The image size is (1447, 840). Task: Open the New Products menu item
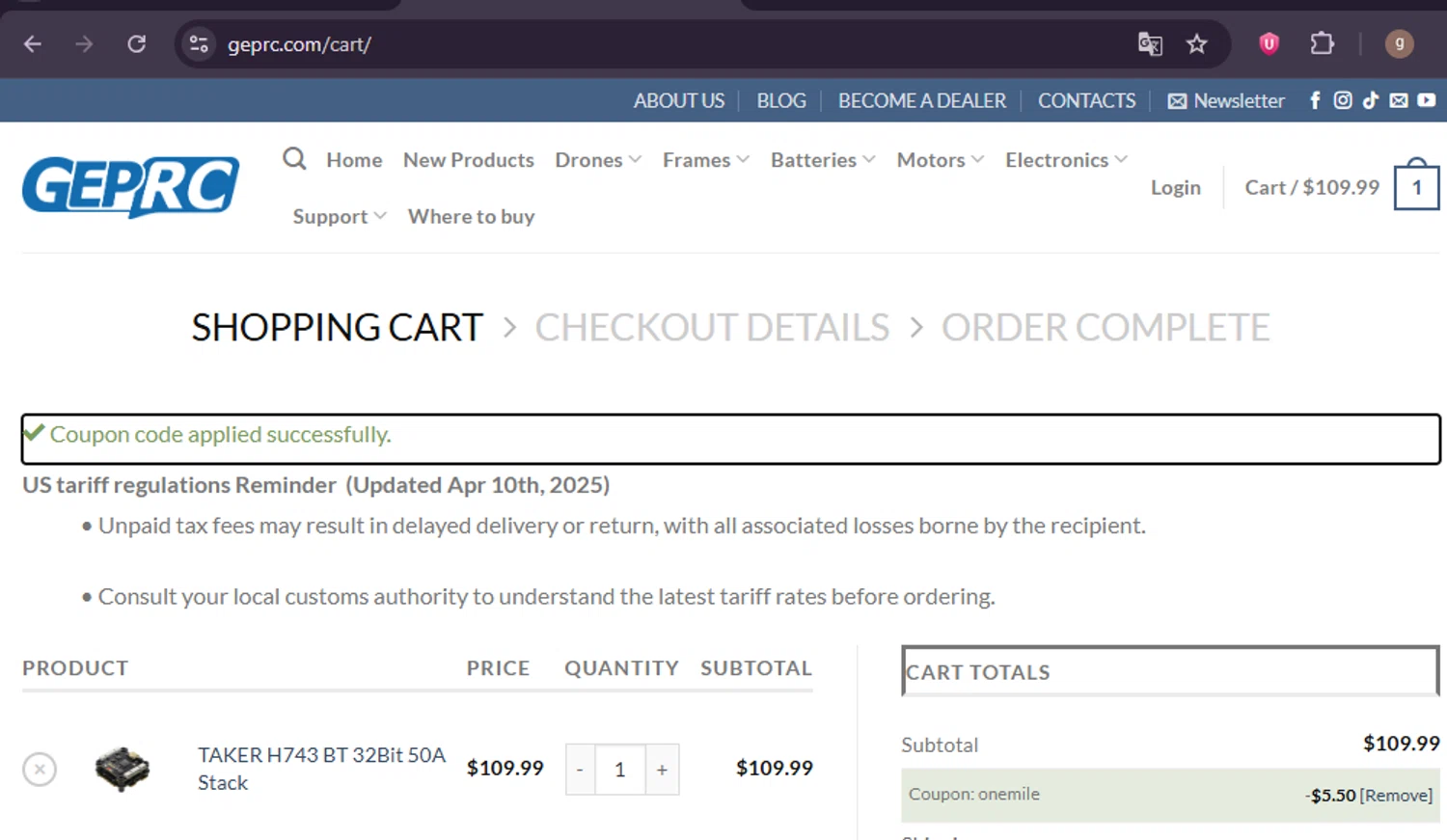click(x=469, y=160)
